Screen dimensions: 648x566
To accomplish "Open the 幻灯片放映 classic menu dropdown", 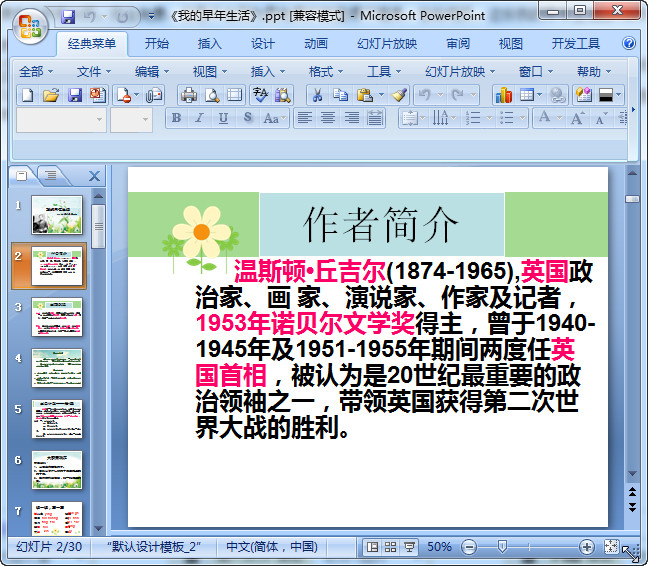I will [459, 71].
